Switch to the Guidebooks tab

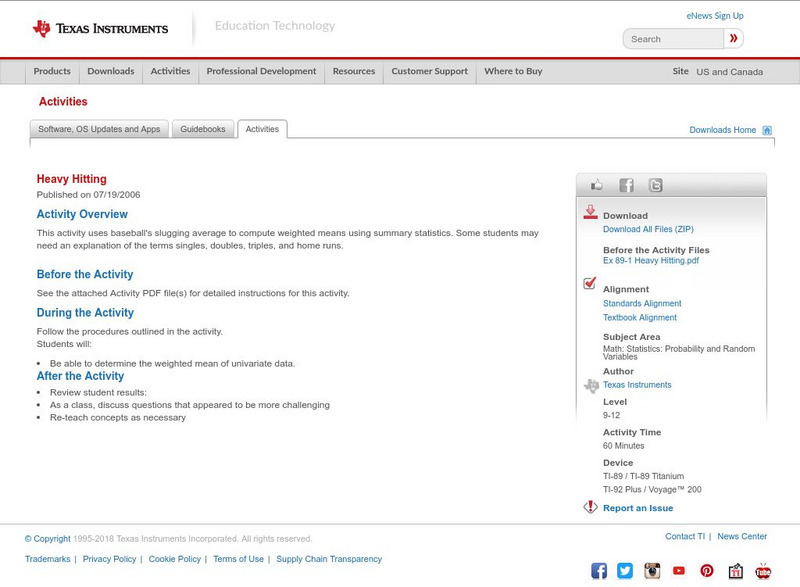tap(202, 129)
